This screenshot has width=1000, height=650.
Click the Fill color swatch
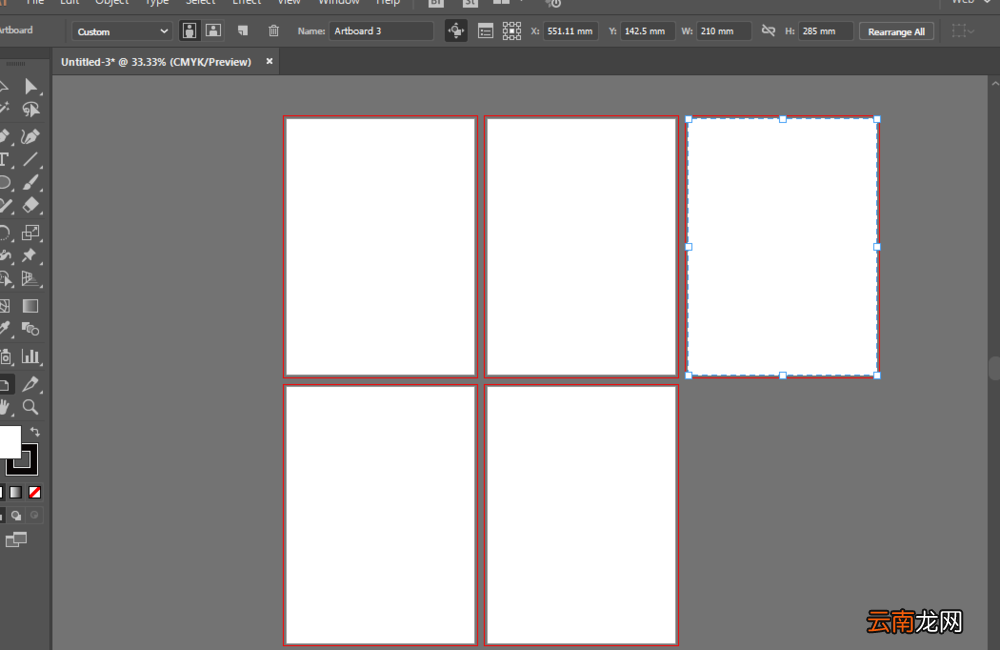10,441
